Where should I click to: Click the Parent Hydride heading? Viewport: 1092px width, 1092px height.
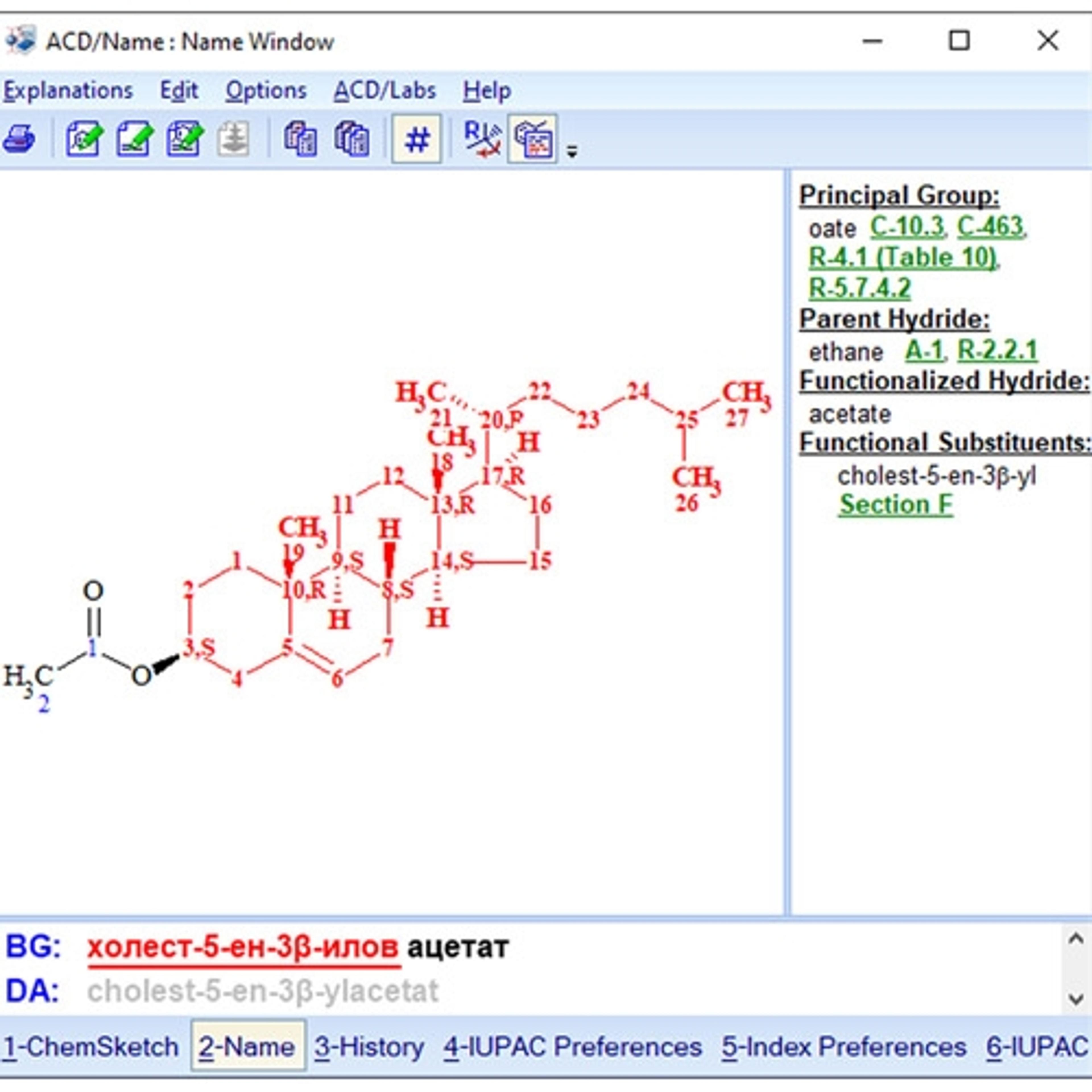coord(894,319)
